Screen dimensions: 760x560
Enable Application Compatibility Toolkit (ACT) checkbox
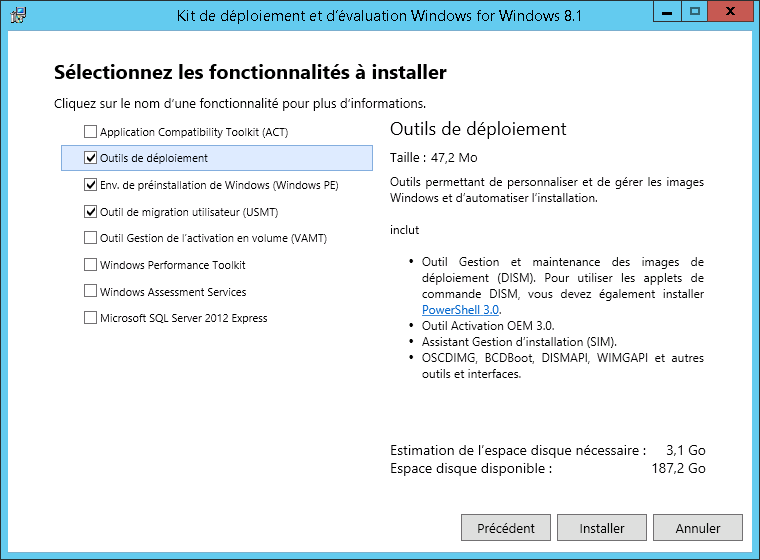(x=91, y=132)
